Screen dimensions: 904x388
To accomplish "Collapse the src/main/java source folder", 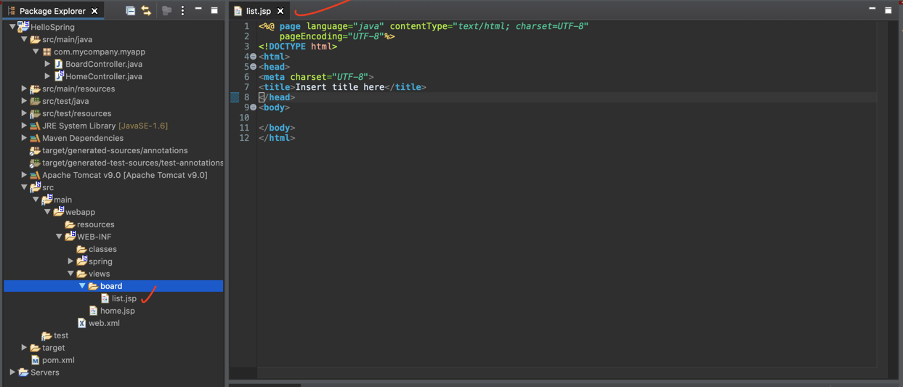I will 24,40.
